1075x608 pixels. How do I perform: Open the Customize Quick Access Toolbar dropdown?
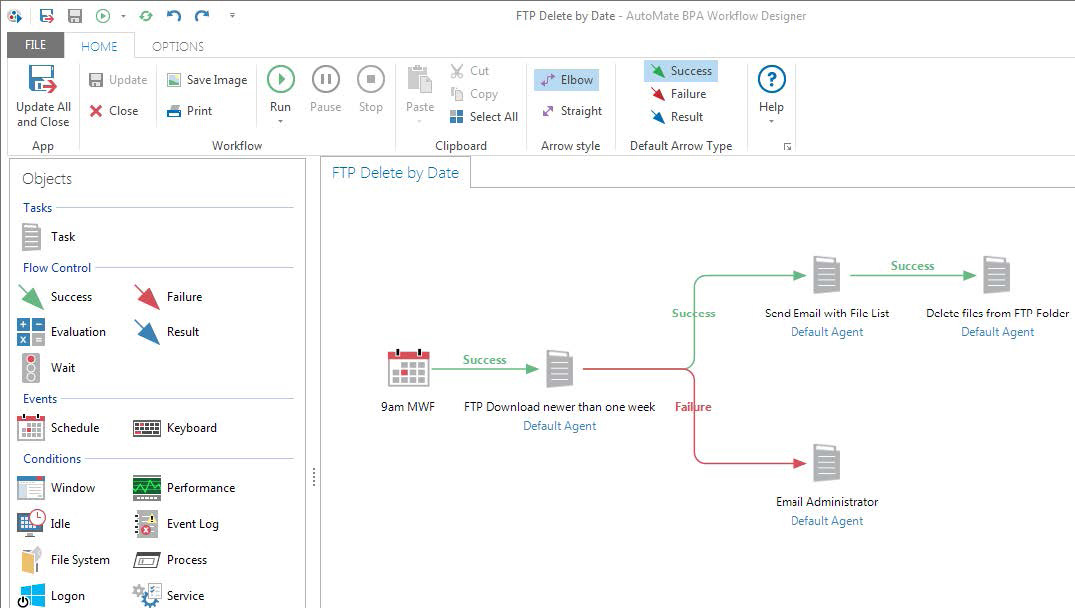pyautogui.click(x=232, y=15)
